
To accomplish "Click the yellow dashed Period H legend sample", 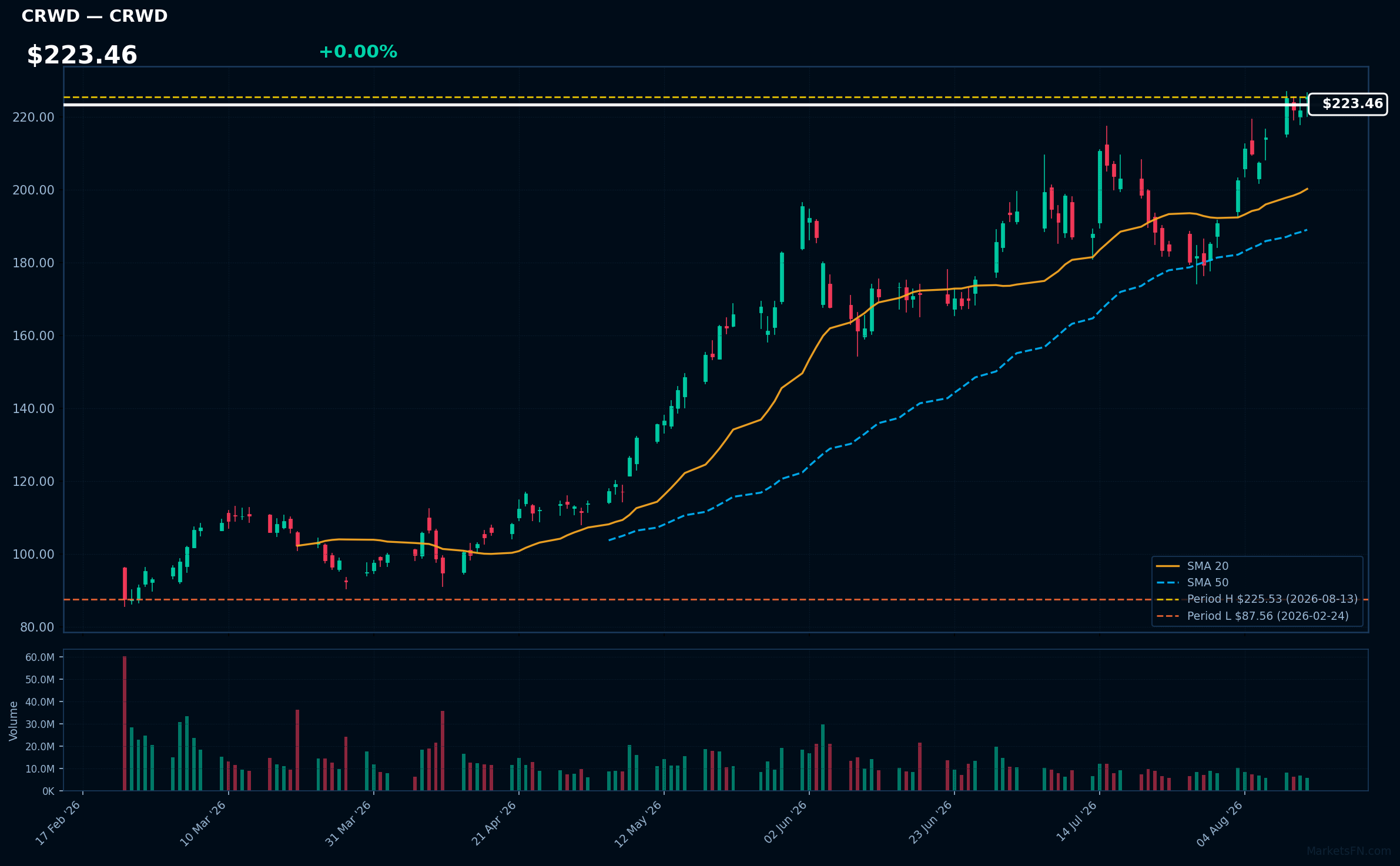I will click(1168, 599).
